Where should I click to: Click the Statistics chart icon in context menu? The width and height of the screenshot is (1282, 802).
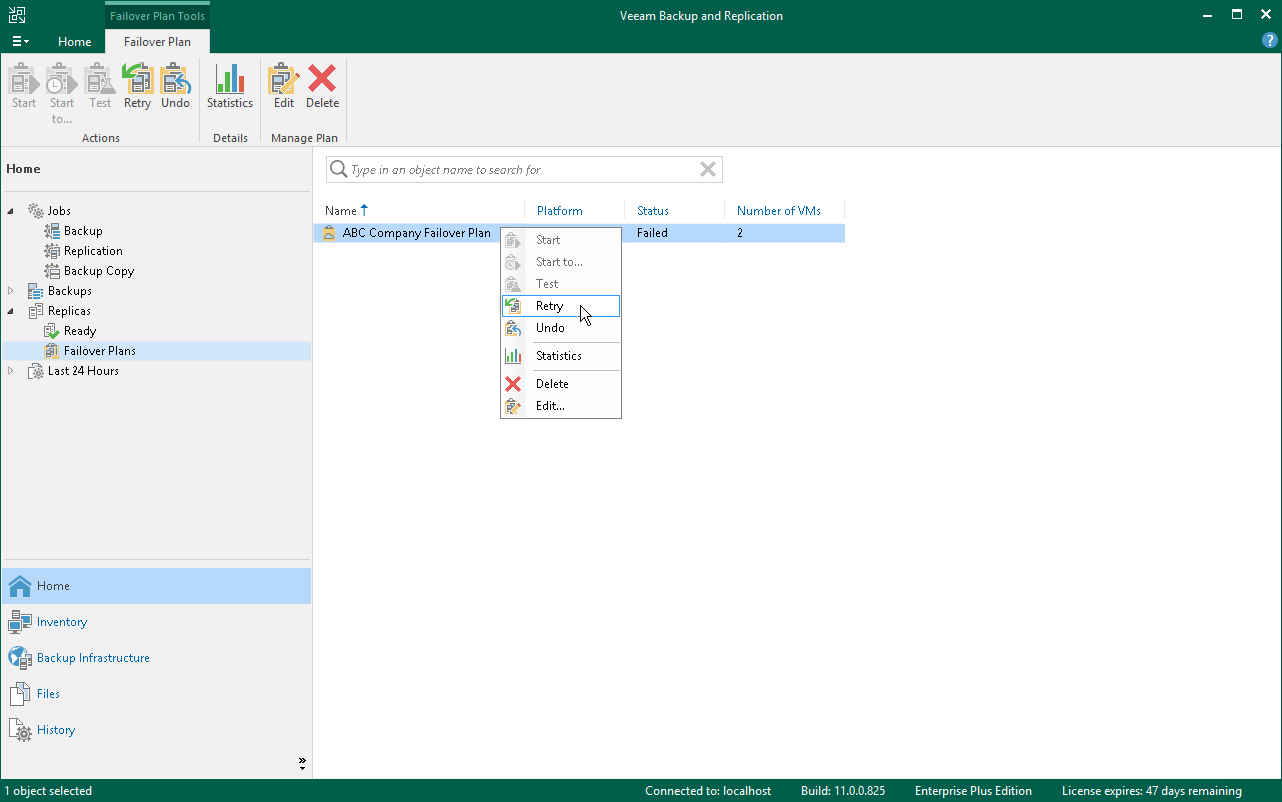[513, 356]
